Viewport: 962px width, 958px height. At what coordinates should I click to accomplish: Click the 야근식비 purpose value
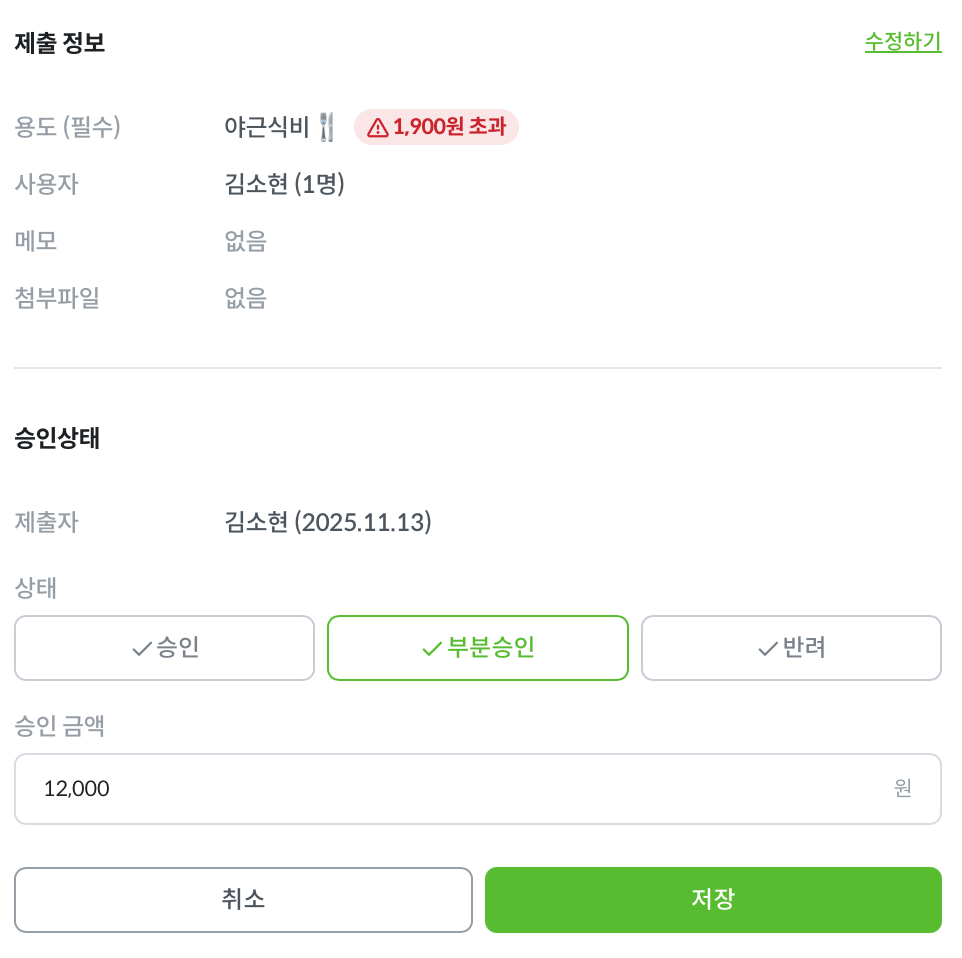click(x=267, y=127)
